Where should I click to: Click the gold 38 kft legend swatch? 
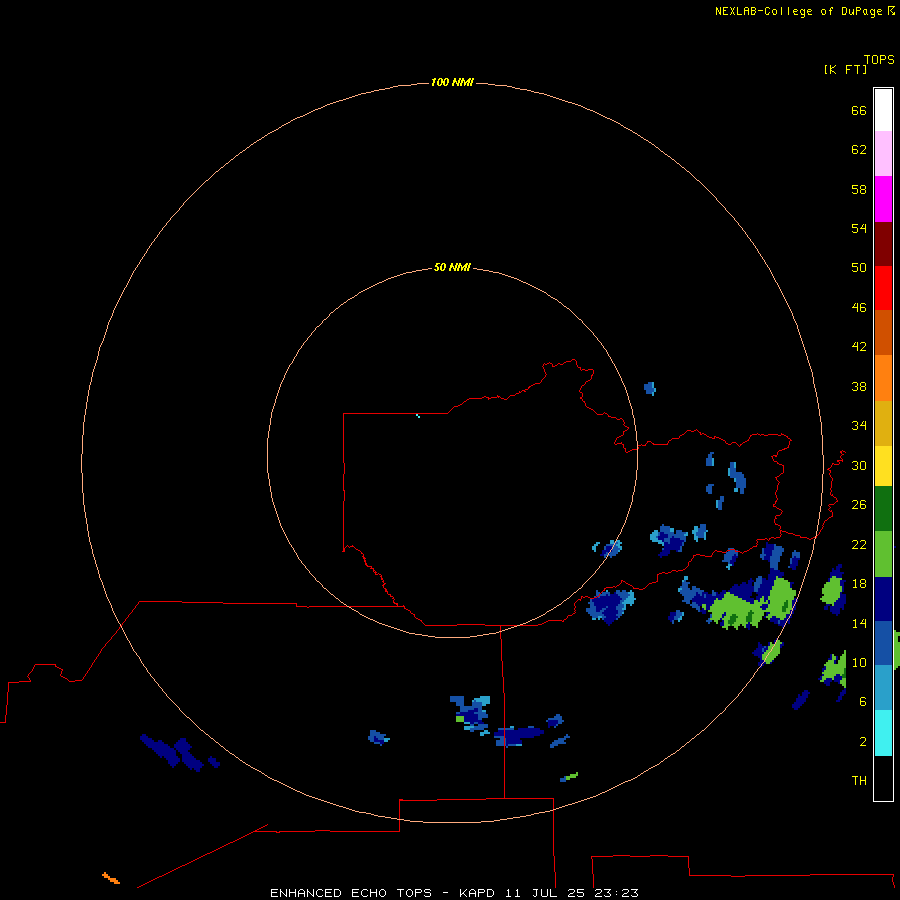pos(883,423)
